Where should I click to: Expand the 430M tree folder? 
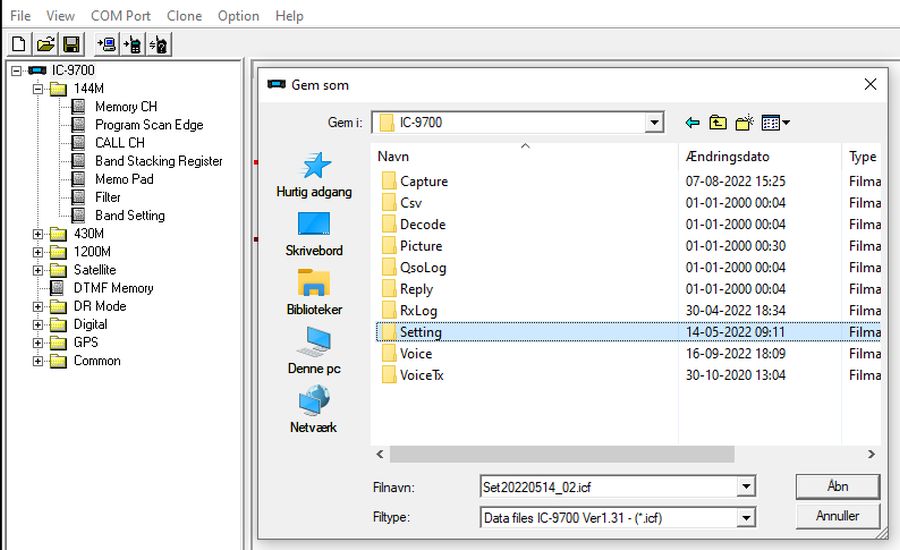point(38,234)
